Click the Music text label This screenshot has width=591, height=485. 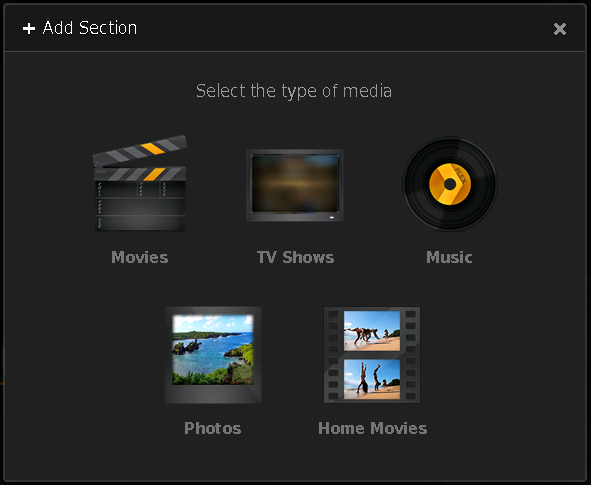(449, 257)
